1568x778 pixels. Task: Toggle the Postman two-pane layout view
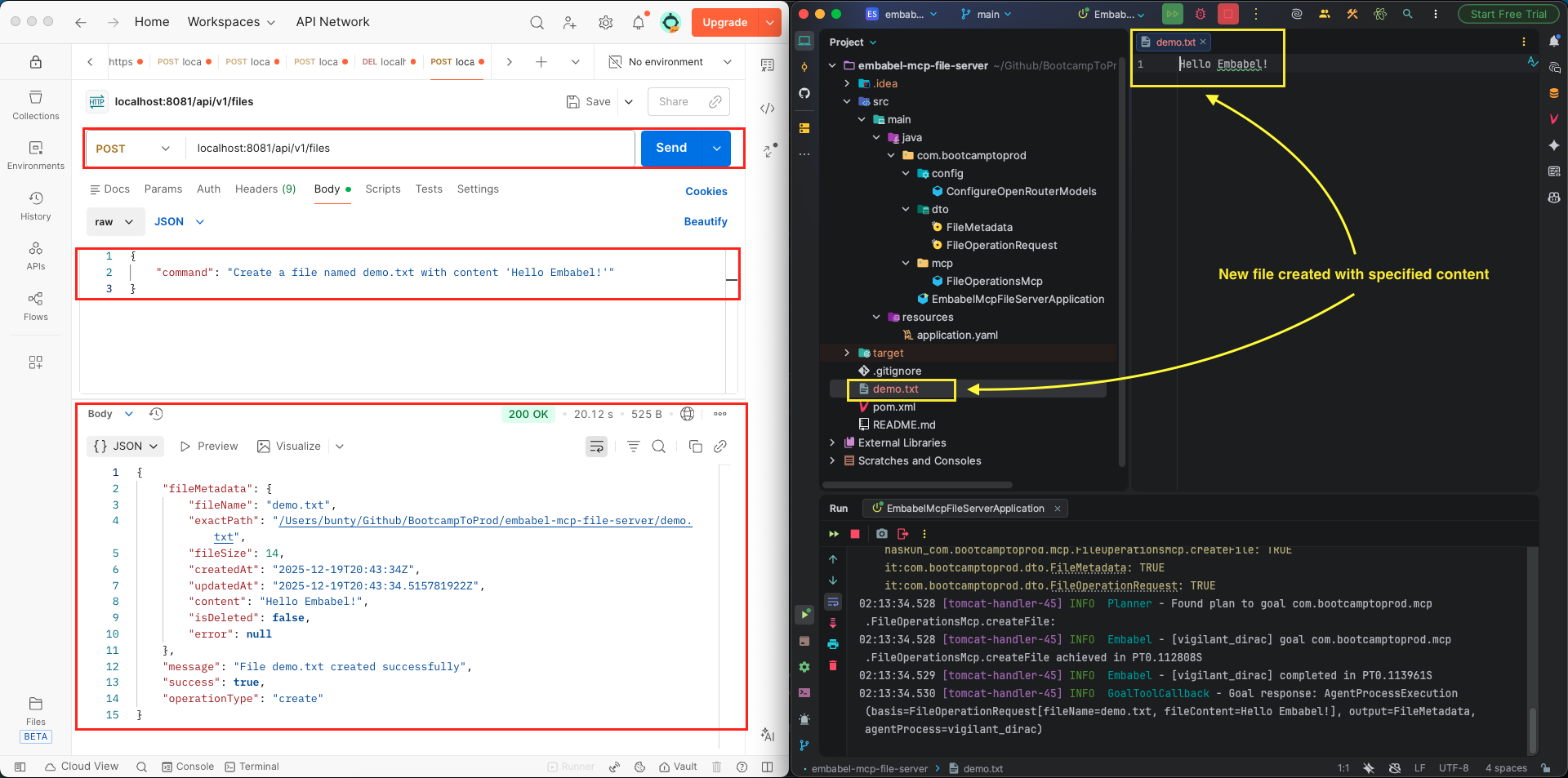pyautogui.click(x=767, y=767)
